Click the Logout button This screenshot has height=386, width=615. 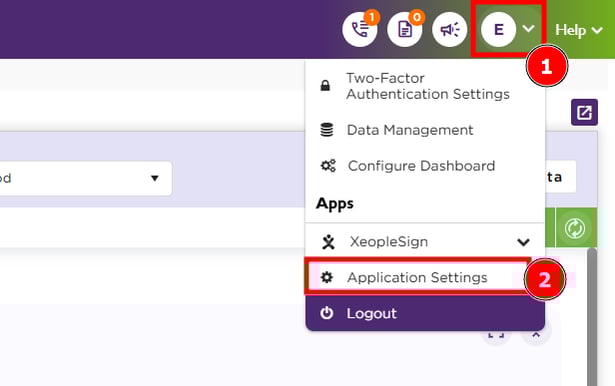425,313
